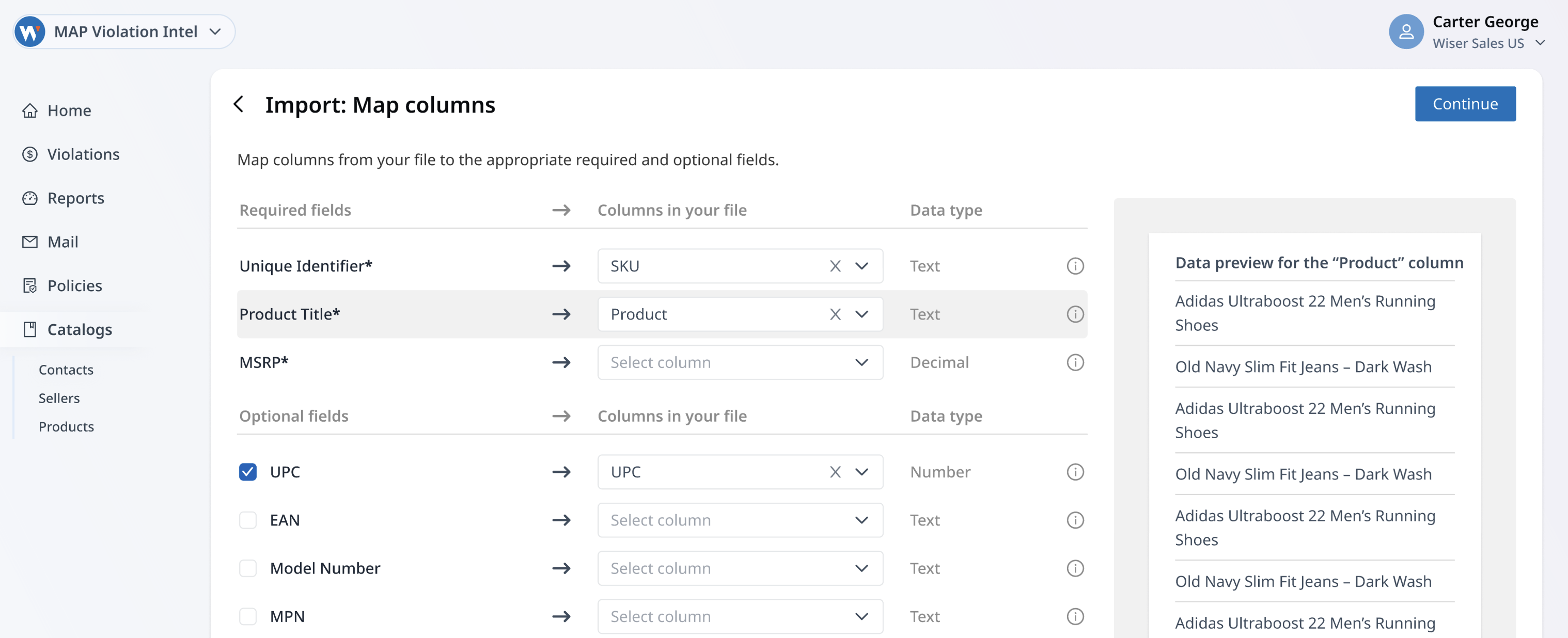The image size is (1568, 638).
Task: Click the user avatar icon for Carter George
Action: click(1407, 31)
